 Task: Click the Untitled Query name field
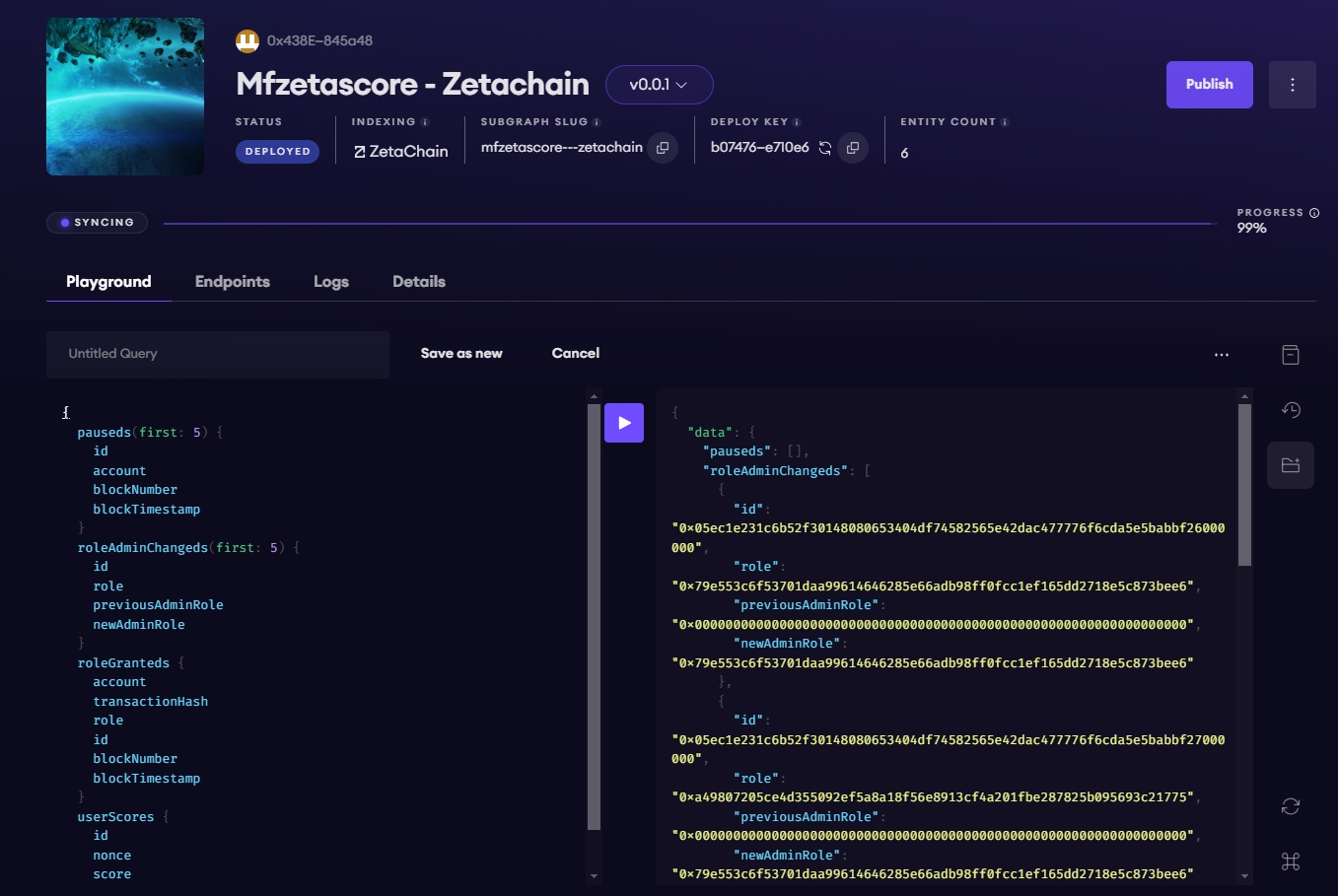(218, 354)
